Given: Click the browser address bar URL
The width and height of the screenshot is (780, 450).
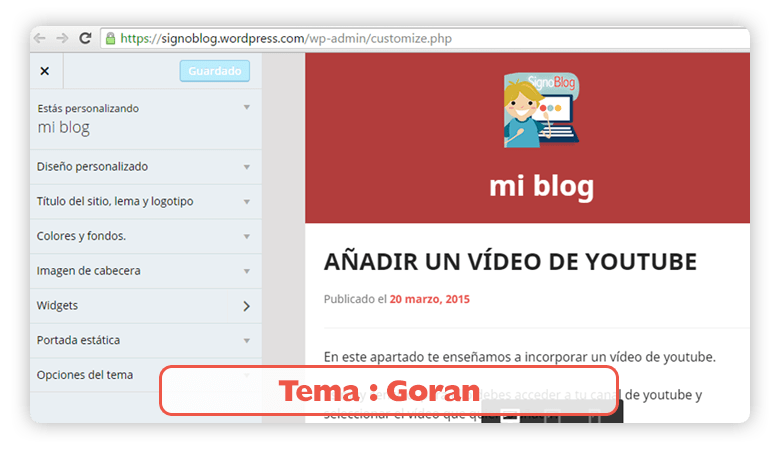Looking at the screenshot, I should [286, 38].
